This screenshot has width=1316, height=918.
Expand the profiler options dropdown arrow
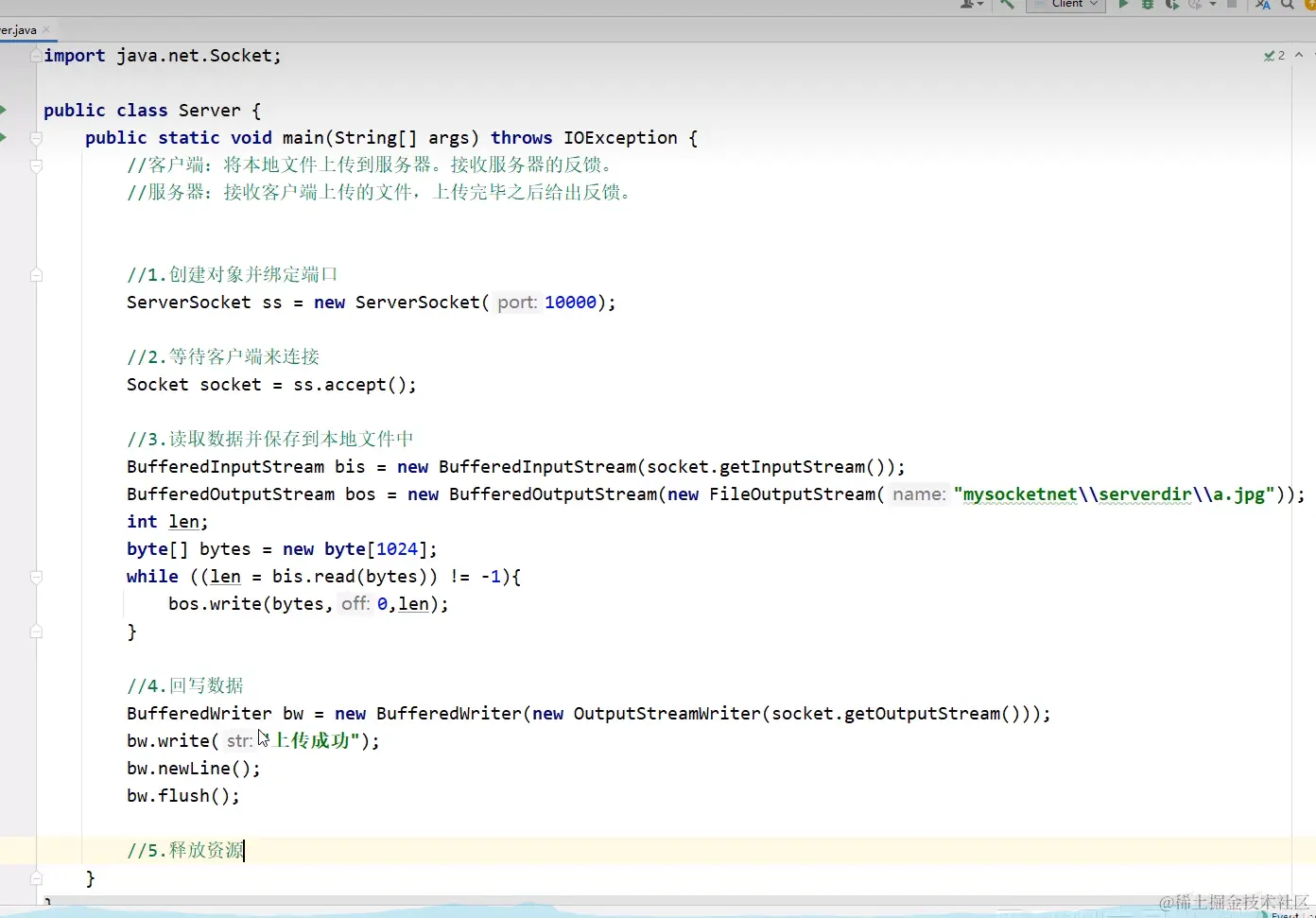tap(1213, 5)
